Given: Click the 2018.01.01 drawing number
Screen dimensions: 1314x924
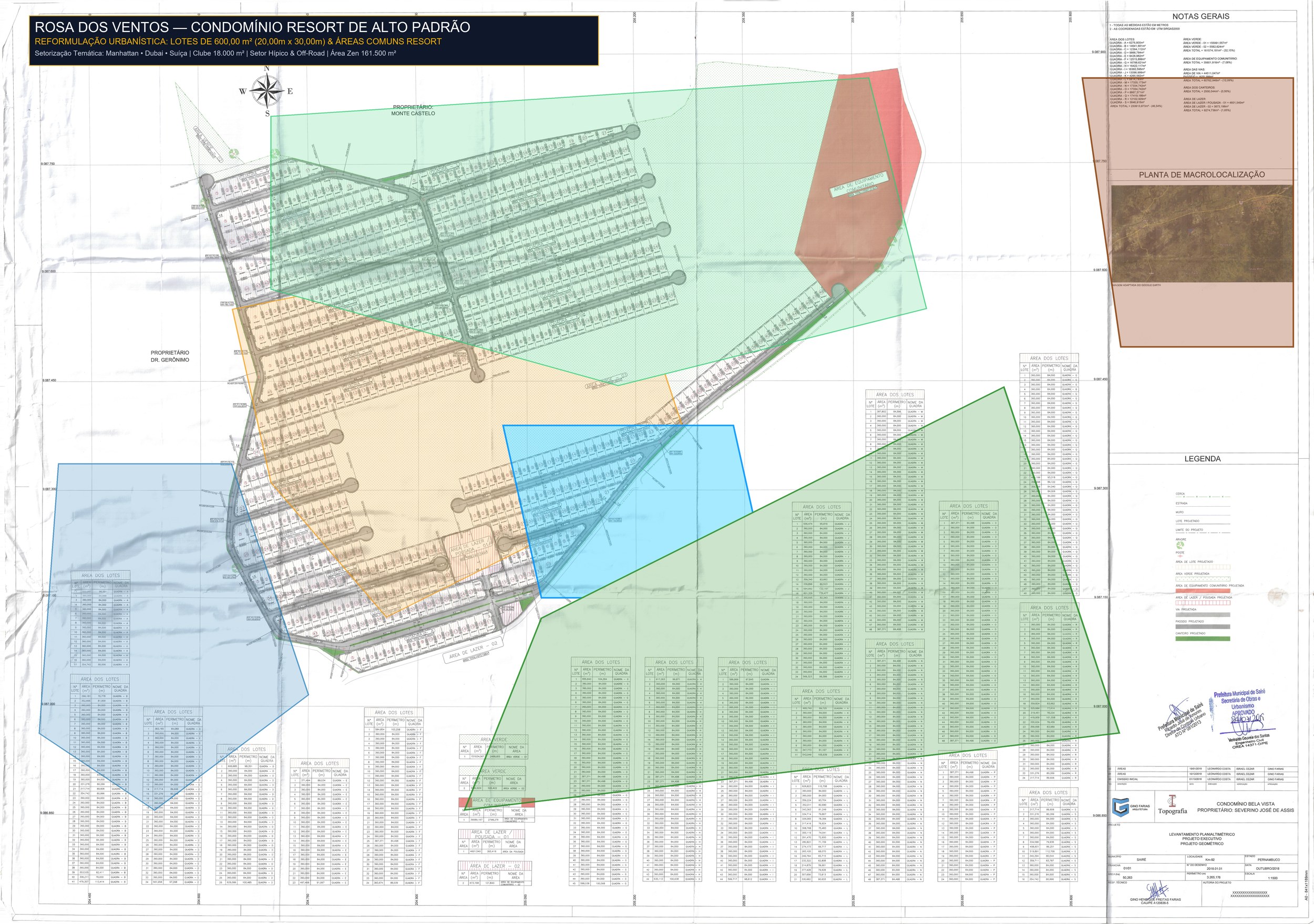Looking at the screenshot, I should coord(1215,868).
